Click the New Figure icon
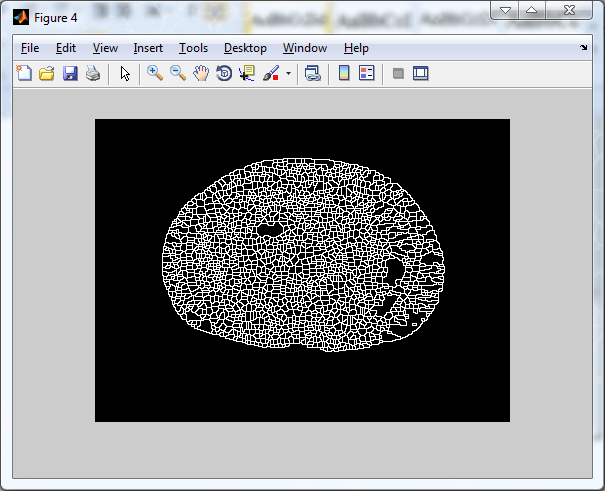The image size is (605, 491). coord(24,73)
